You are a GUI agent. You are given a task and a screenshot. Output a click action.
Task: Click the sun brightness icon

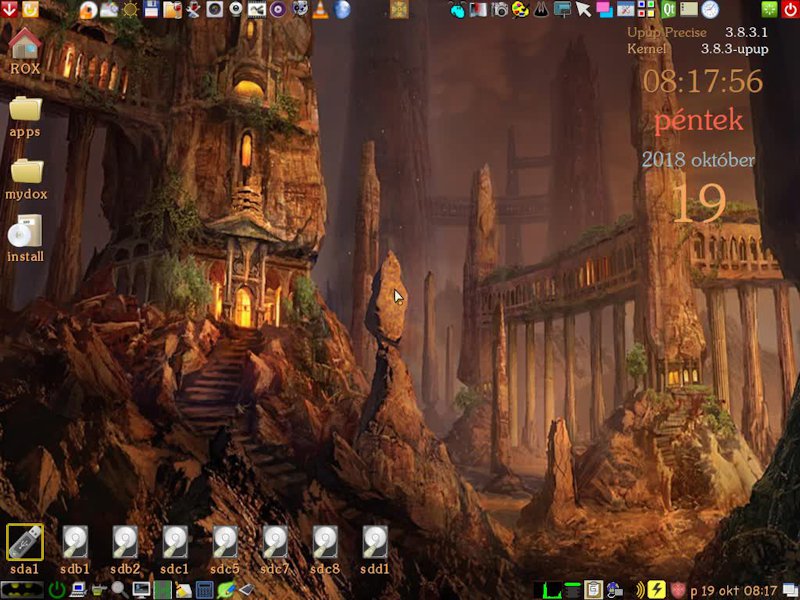(130, 10)
